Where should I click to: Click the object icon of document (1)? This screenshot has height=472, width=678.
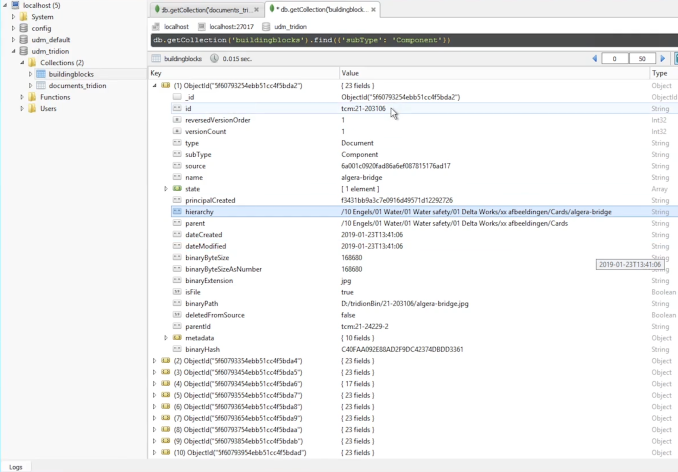coord(166,85)
